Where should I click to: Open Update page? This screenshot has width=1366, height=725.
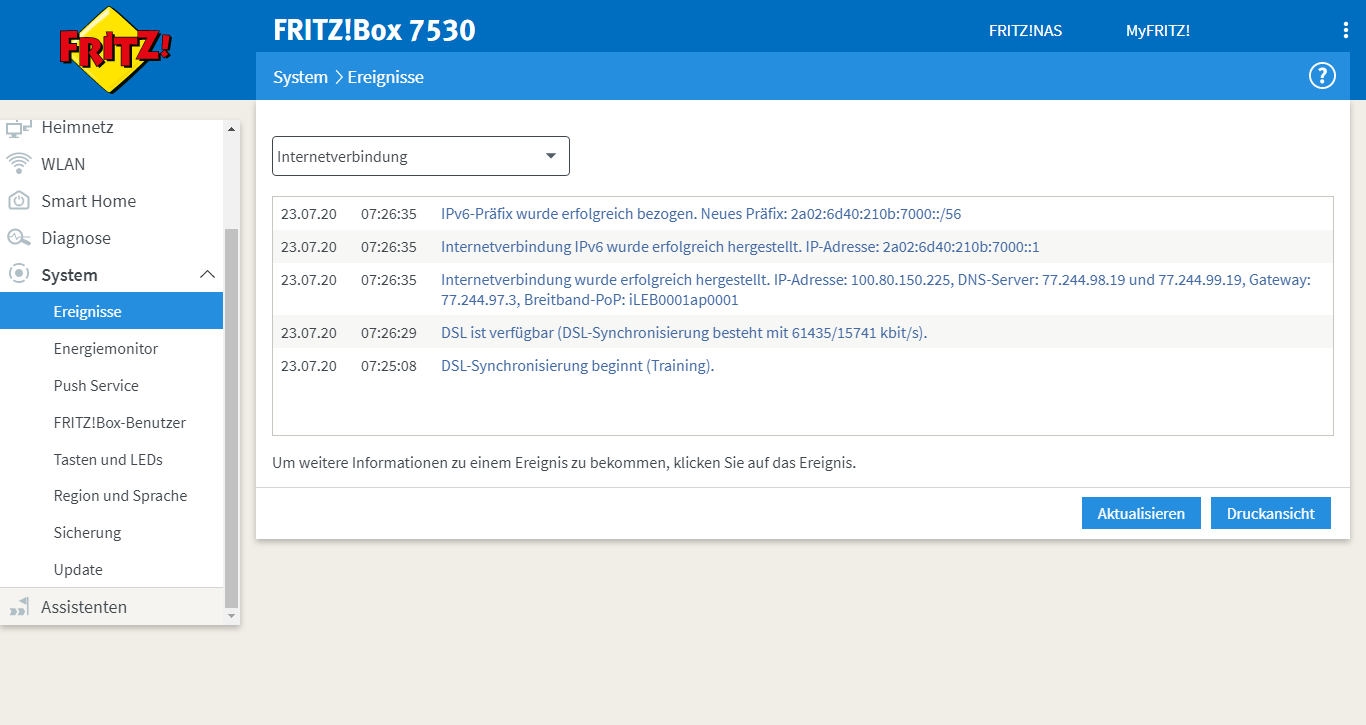[x=78, y=570]
